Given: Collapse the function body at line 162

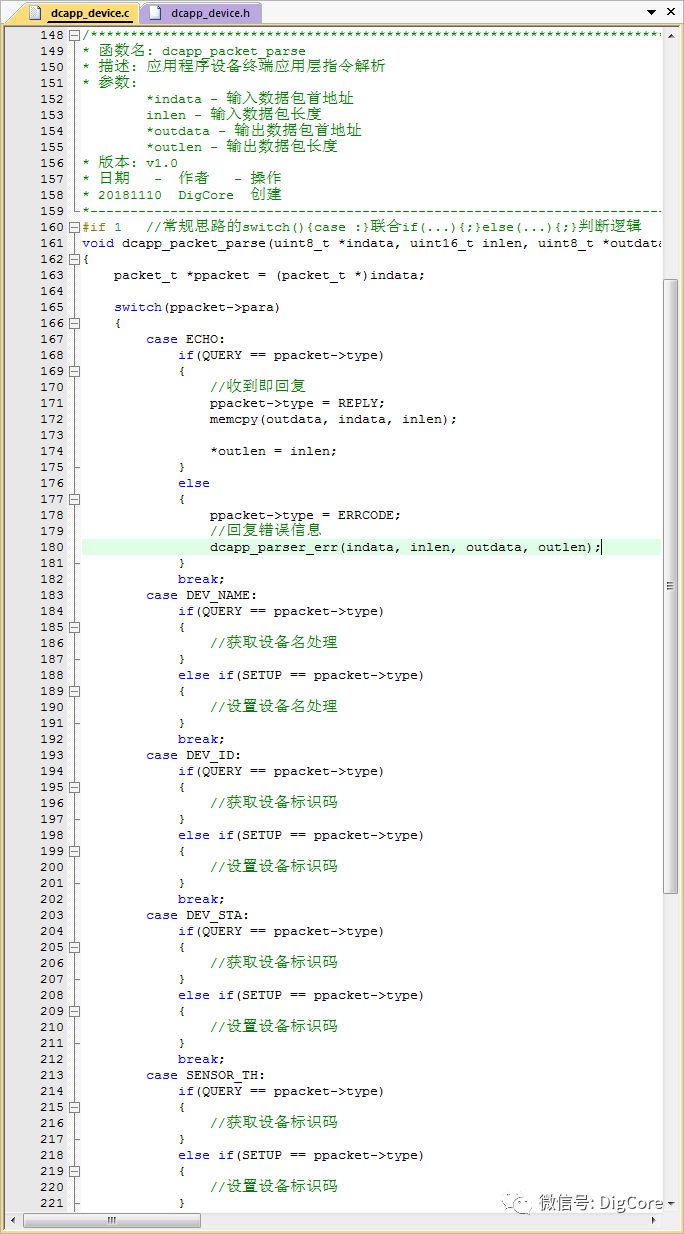Looking at the screenshot, I should (74, 259).
